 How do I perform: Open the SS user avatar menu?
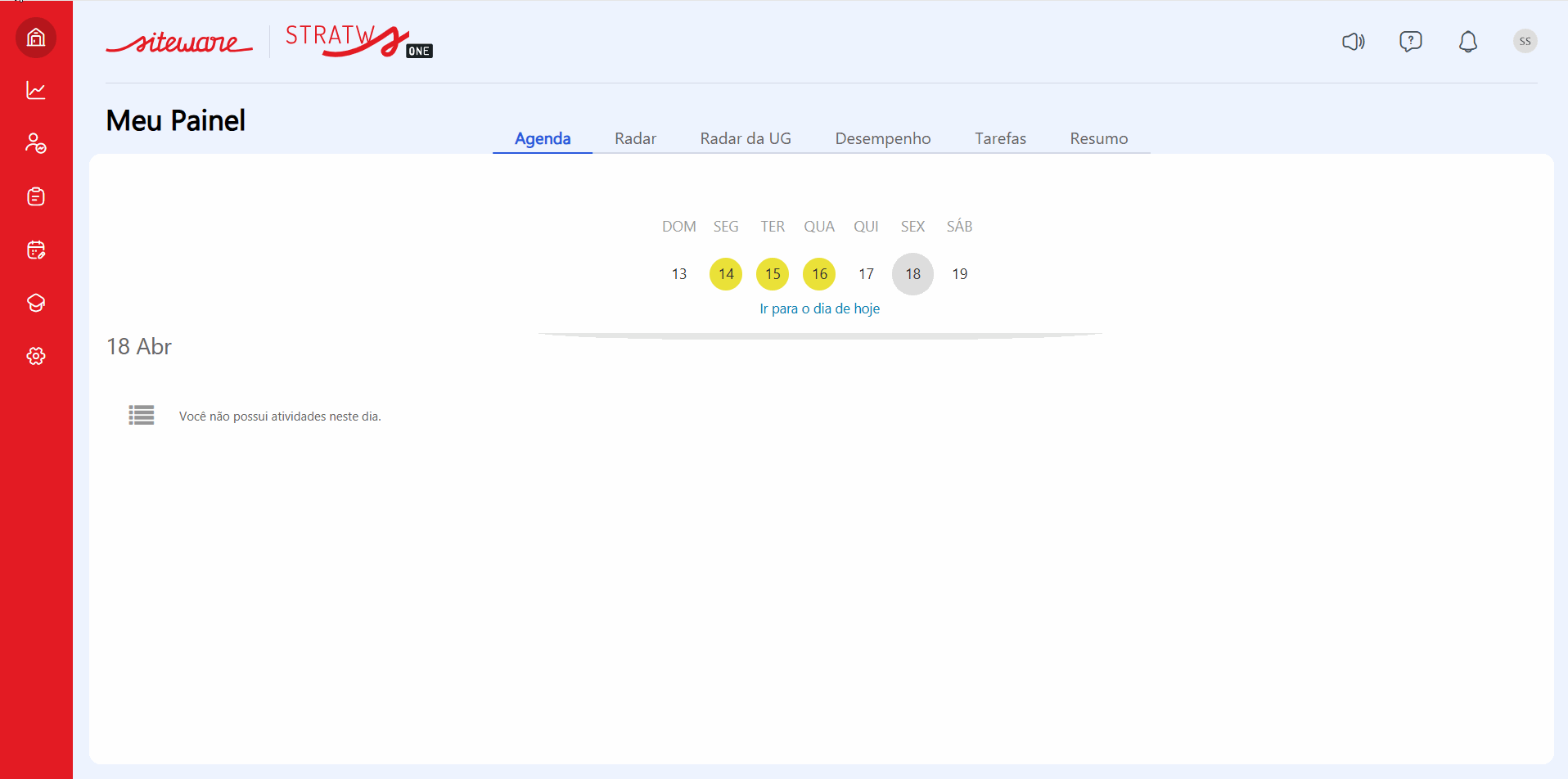1525,41
